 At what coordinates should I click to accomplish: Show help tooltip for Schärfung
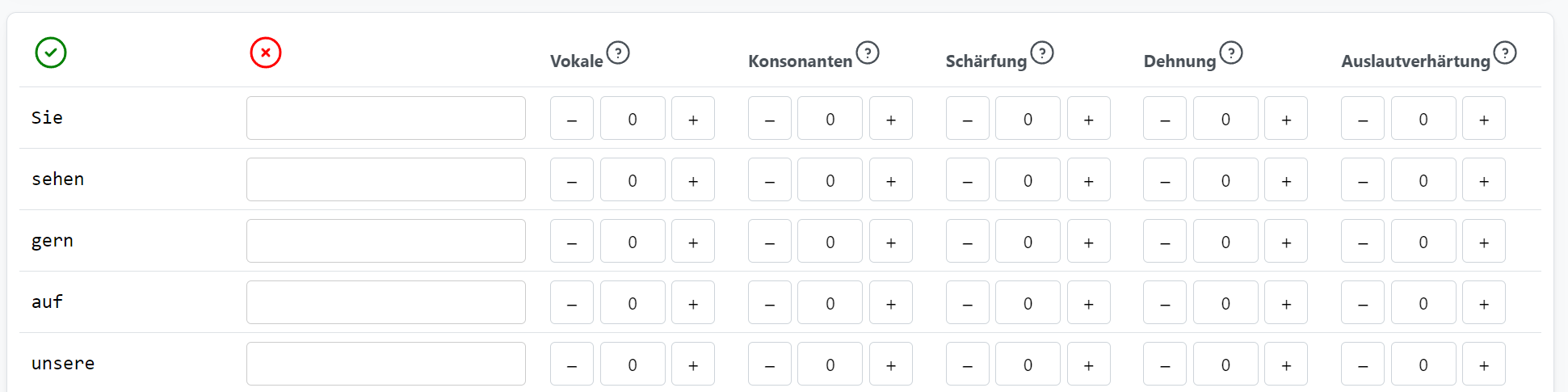coord(1042,53)
